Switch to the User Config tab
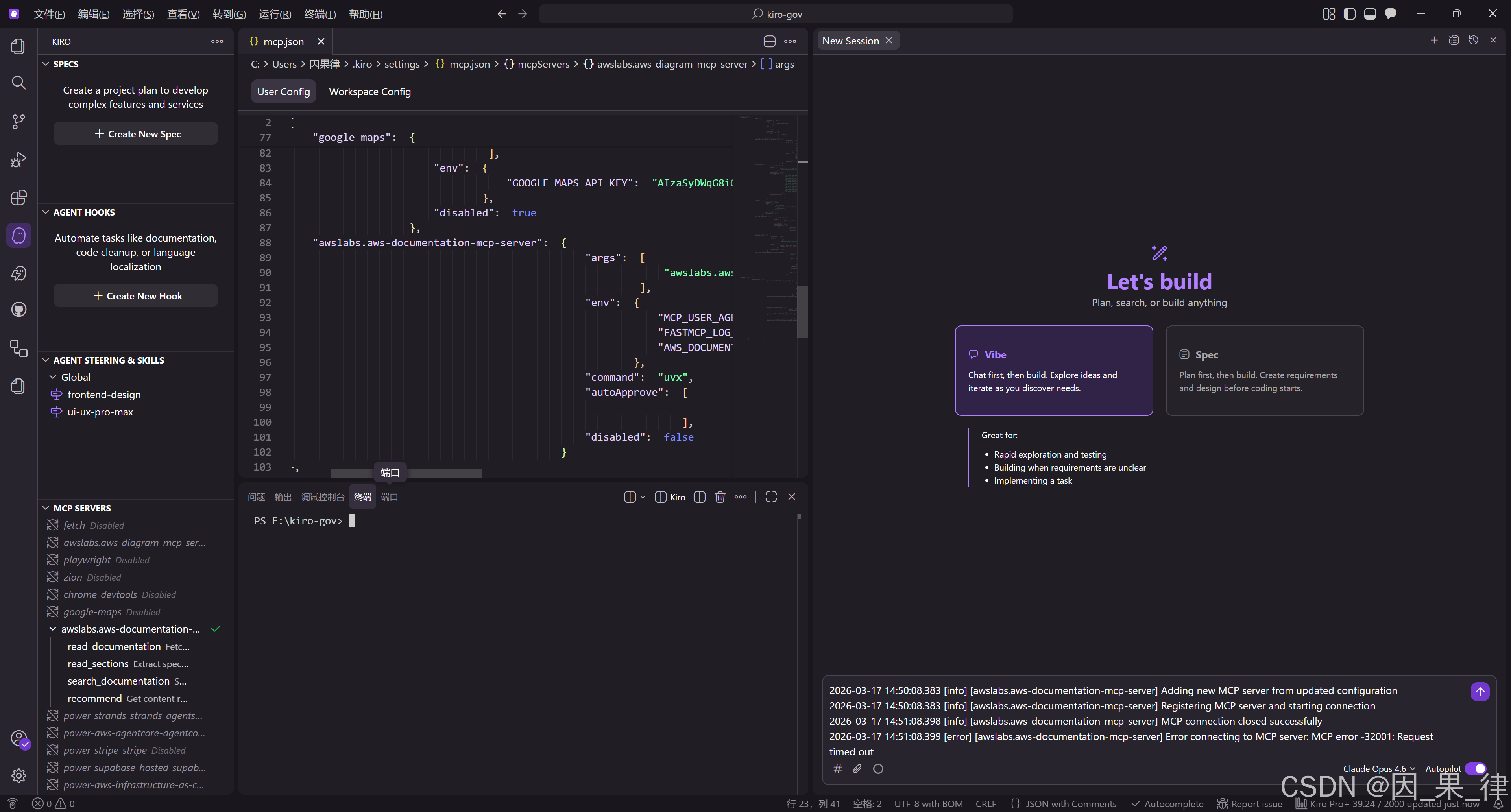Screen dimensions: 1511x812 (283, 91)
